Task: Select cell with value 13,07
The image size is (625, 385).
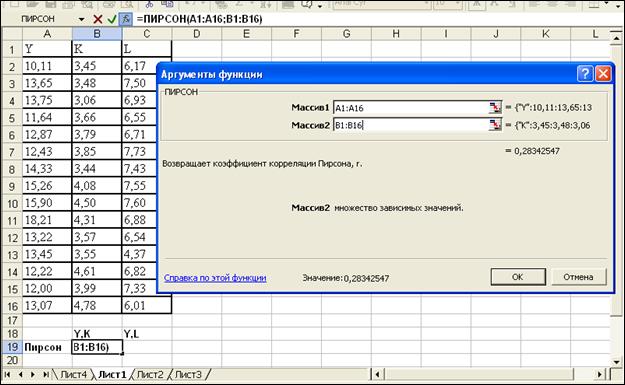Action: tap(47, 306)
